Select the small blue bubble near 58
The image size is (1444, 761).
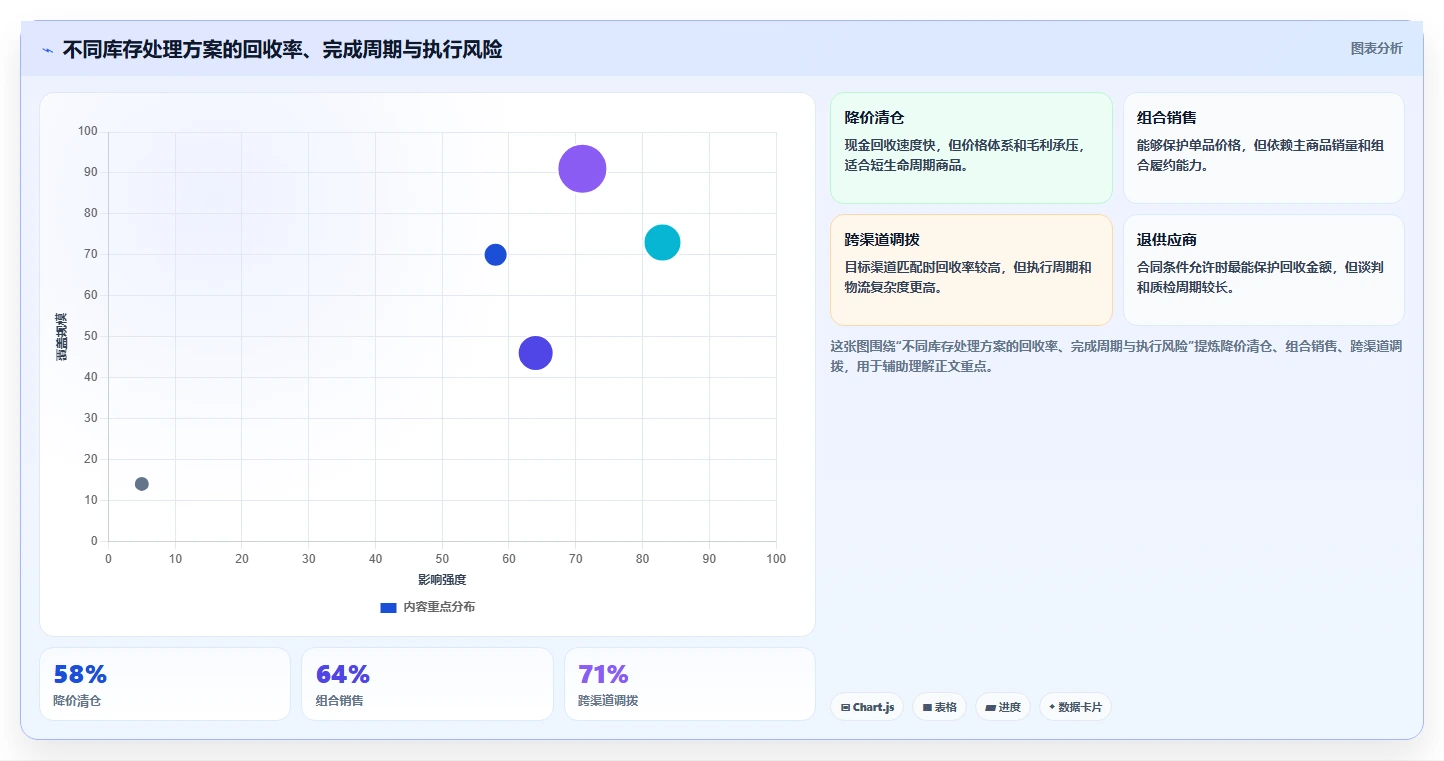[495, 255]
